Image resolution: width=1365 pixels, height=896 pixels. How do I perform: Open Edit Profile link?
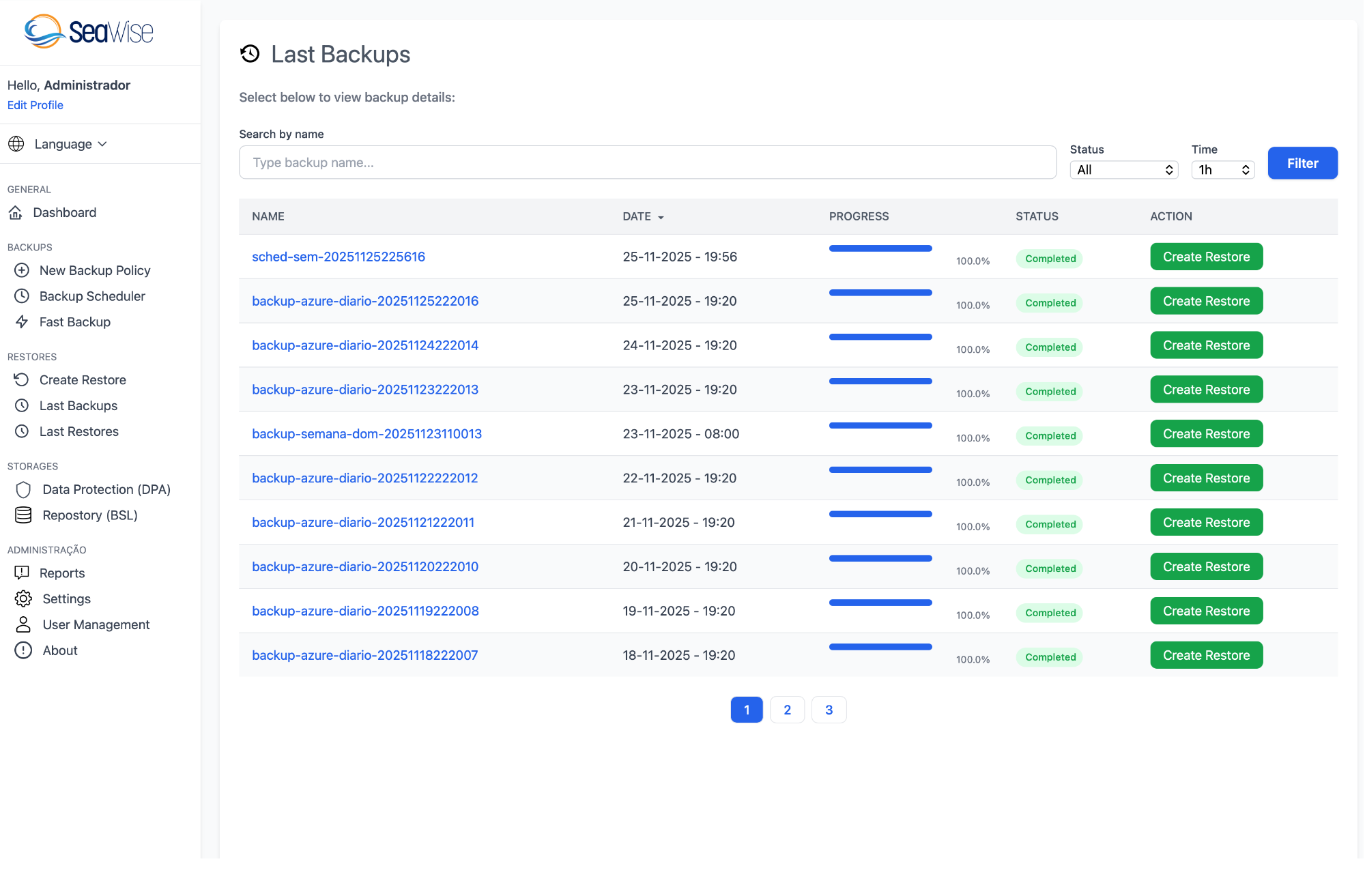pos(35,104)
